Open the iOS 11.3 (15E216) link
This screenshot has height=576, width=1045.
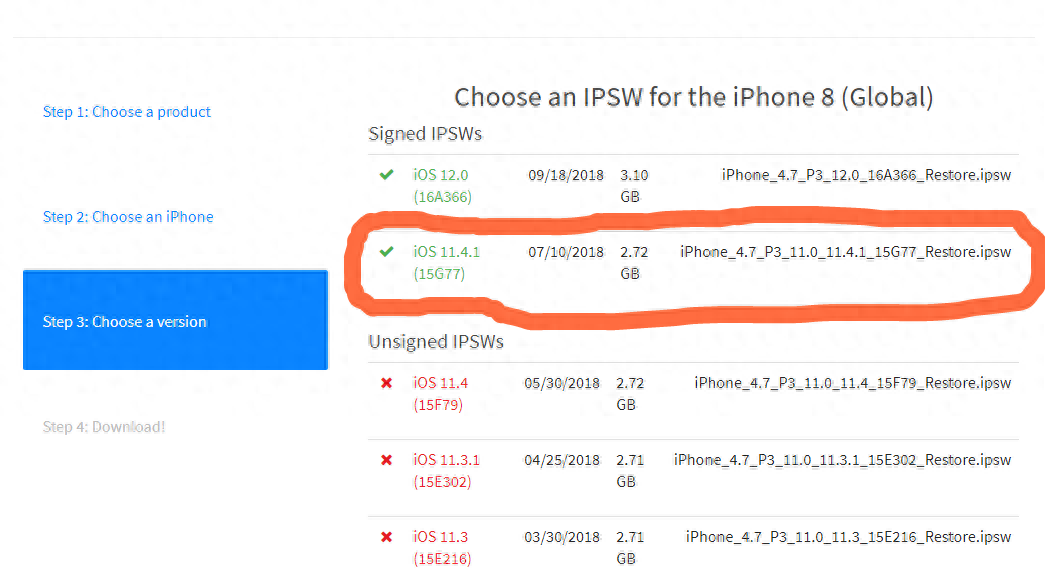tap(441, 547)
